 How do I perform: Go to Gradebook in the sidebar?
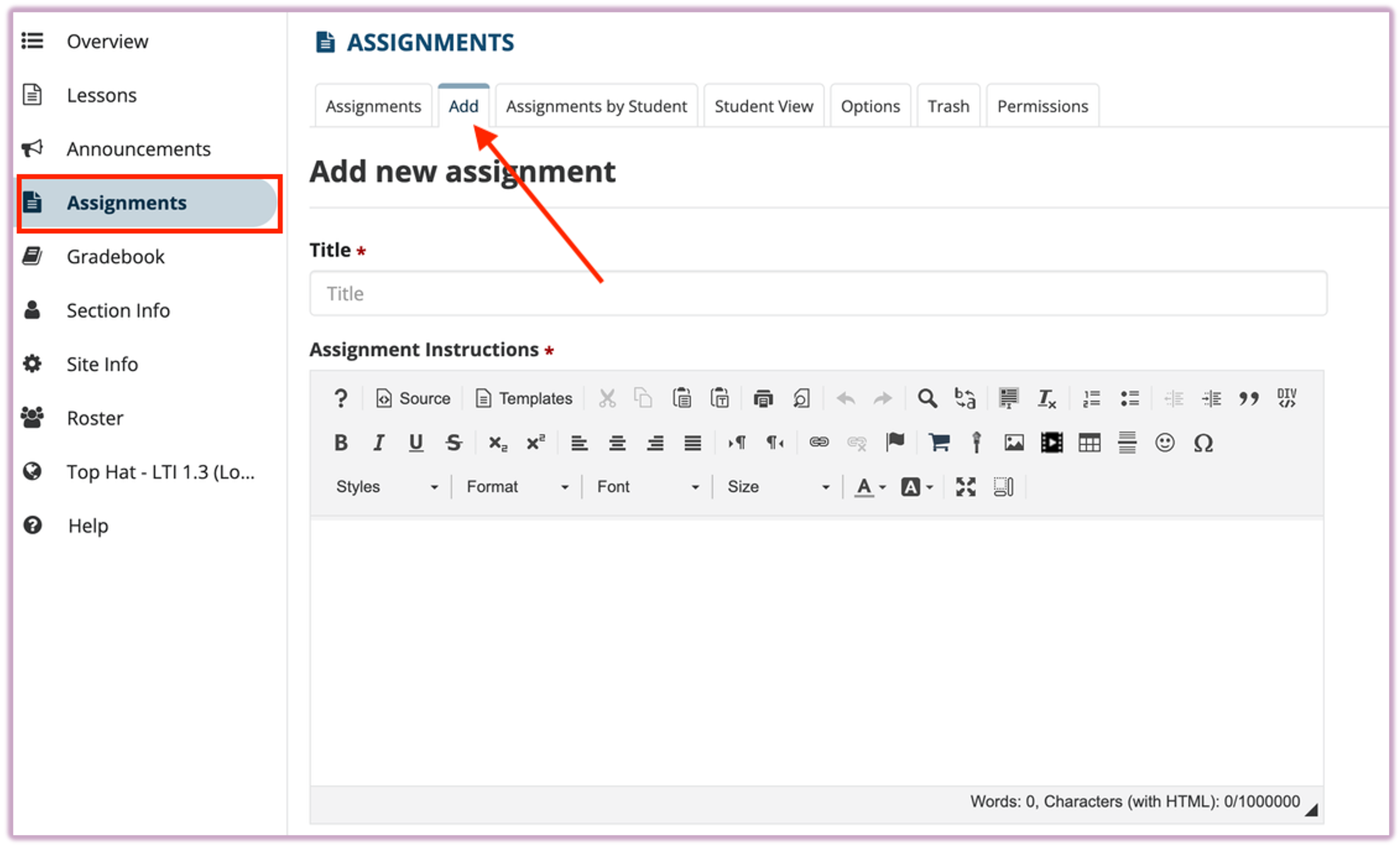(x=115, y=256)
